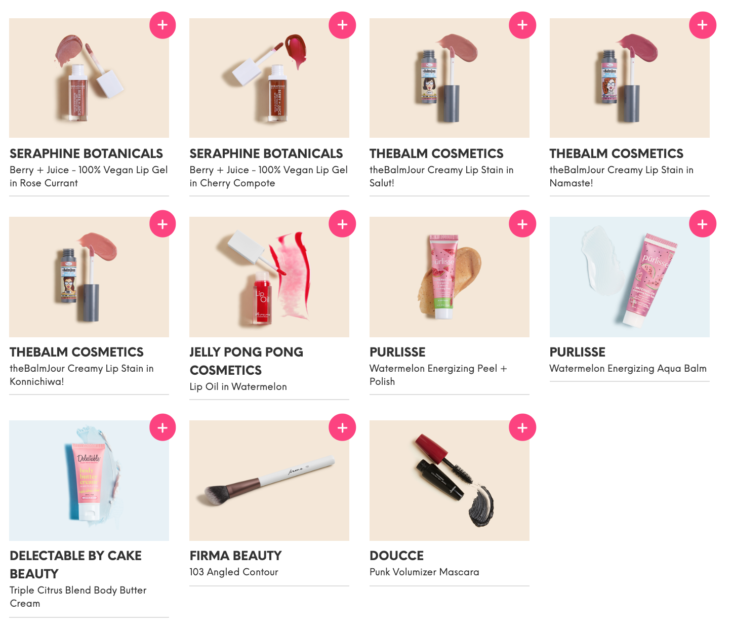733x630 pixels.
Task: Add Delectable Body Butter Cream plus icon
Action: click(162, 427)
